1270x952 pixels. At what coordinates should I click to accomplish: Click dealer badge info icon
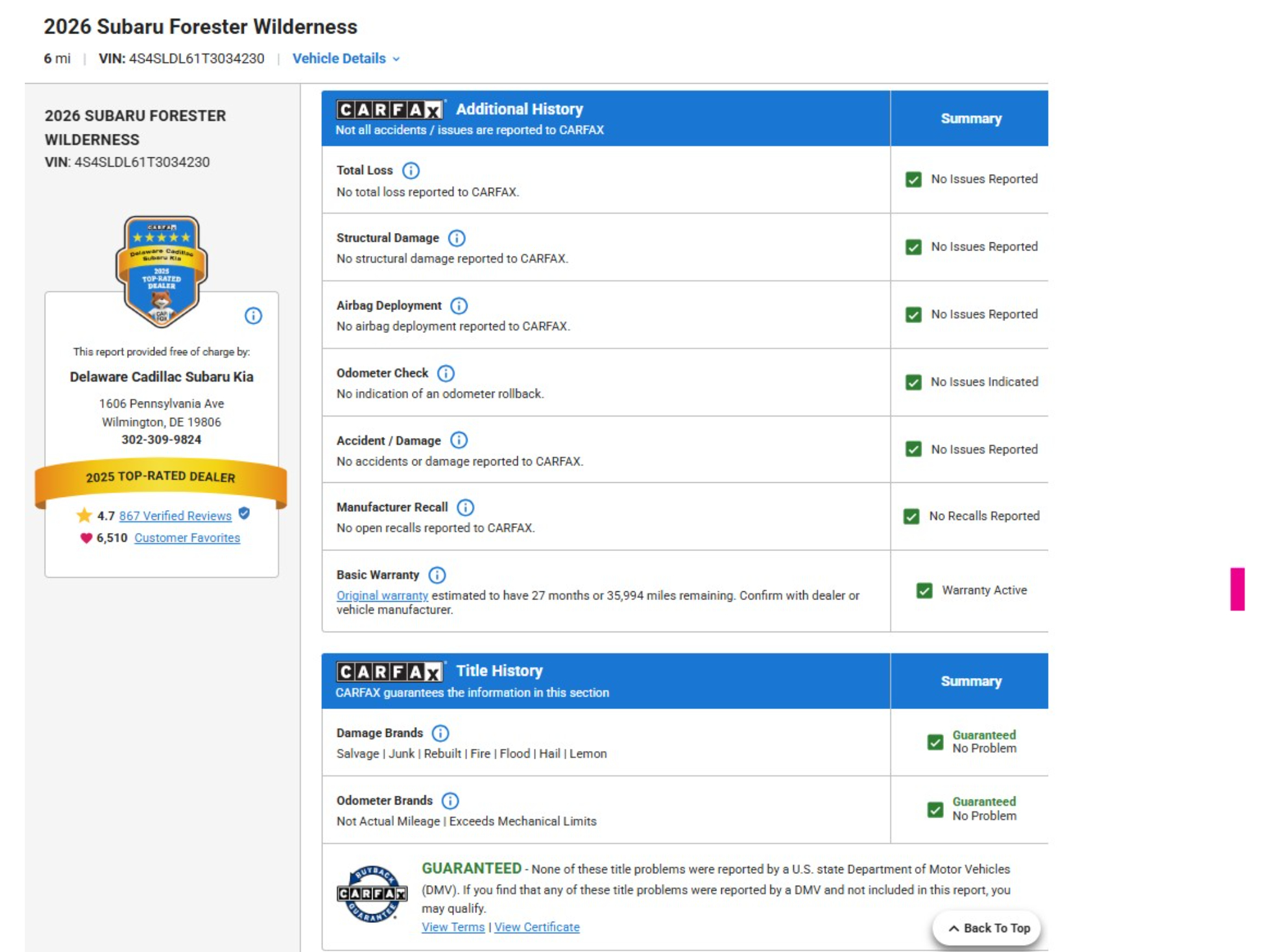point(253,315)
